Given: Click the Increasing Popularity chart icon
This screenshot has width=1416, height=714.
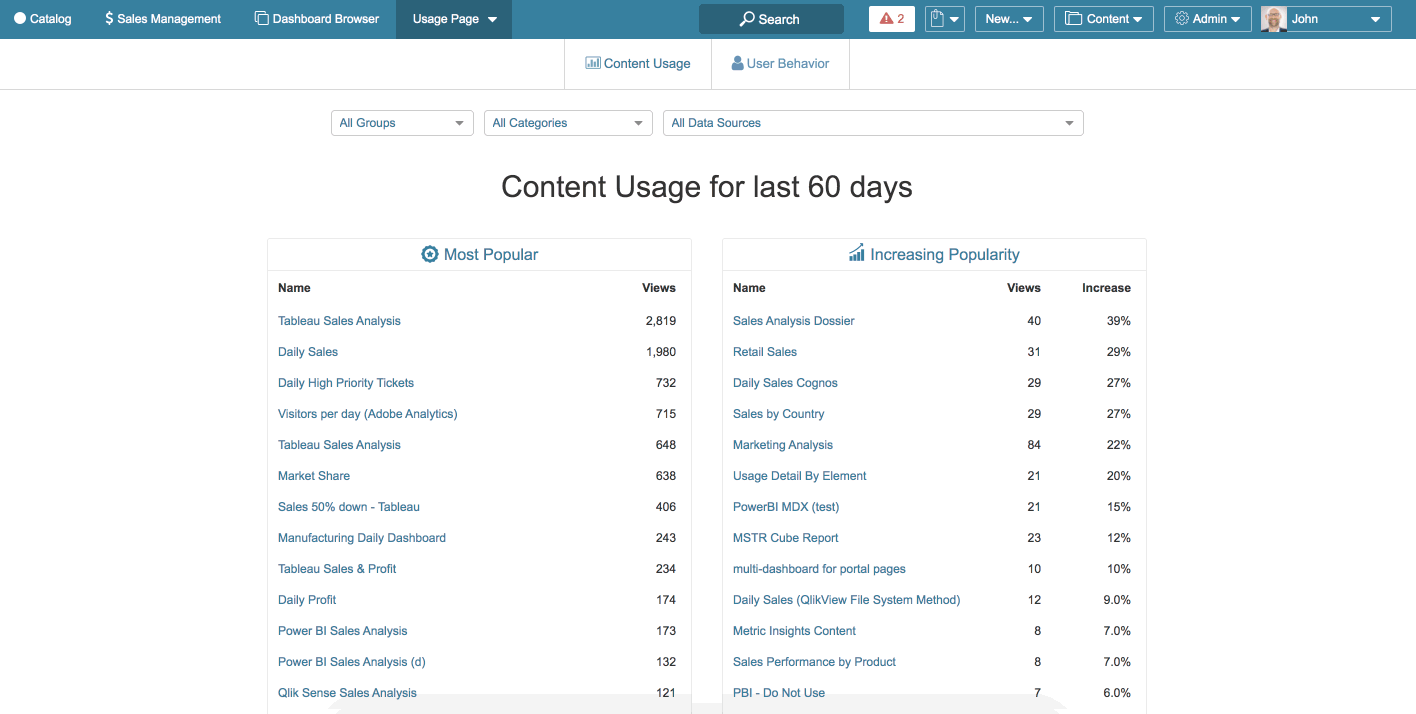Looking at the screenshot, I should coord(857,253).
